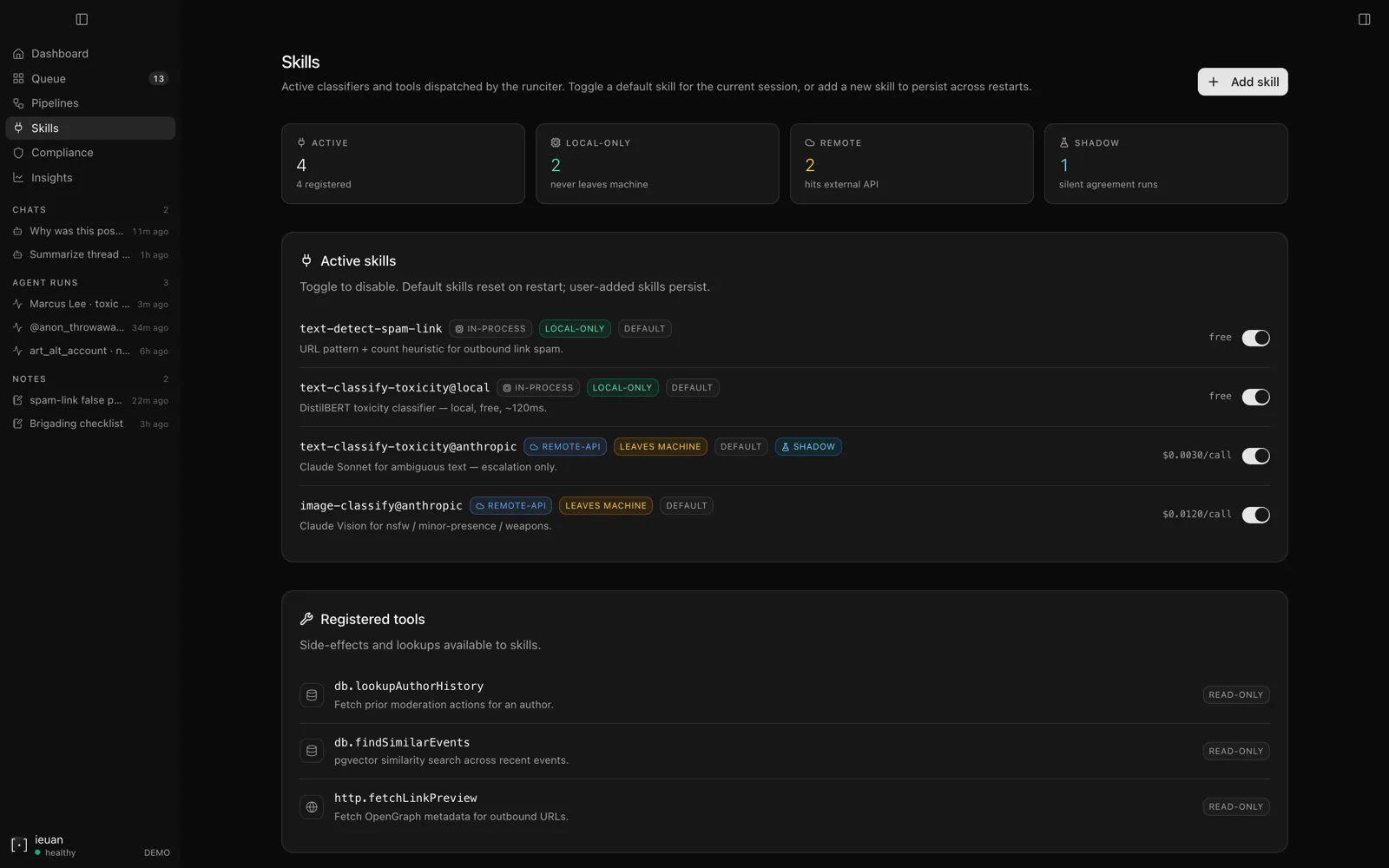
Task: Click the Dashboard home icon
Action: [x=18, y=54]
